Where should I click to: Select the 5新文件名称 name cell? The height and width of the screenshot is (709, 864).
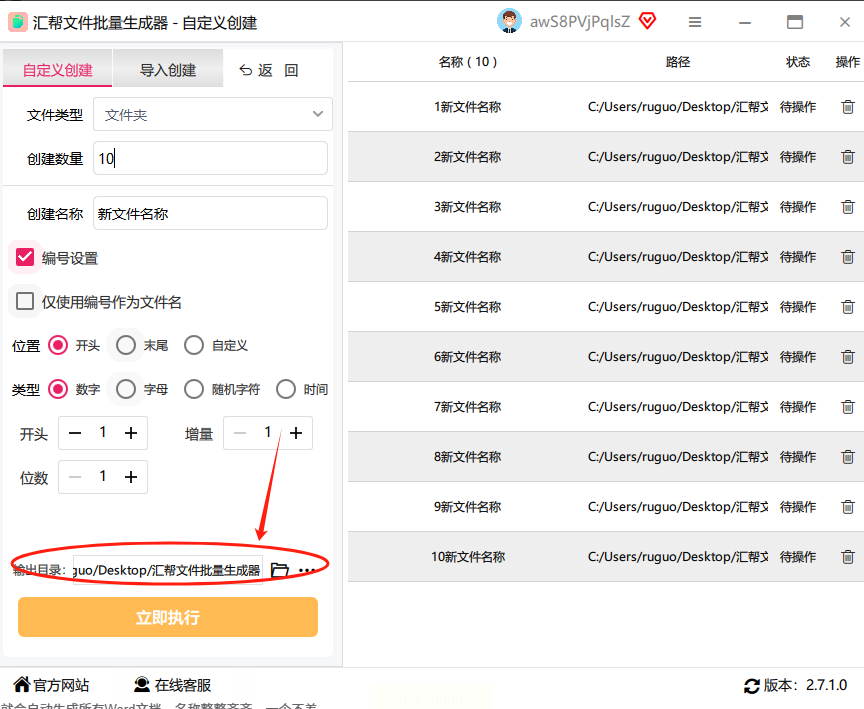(468, 307)
